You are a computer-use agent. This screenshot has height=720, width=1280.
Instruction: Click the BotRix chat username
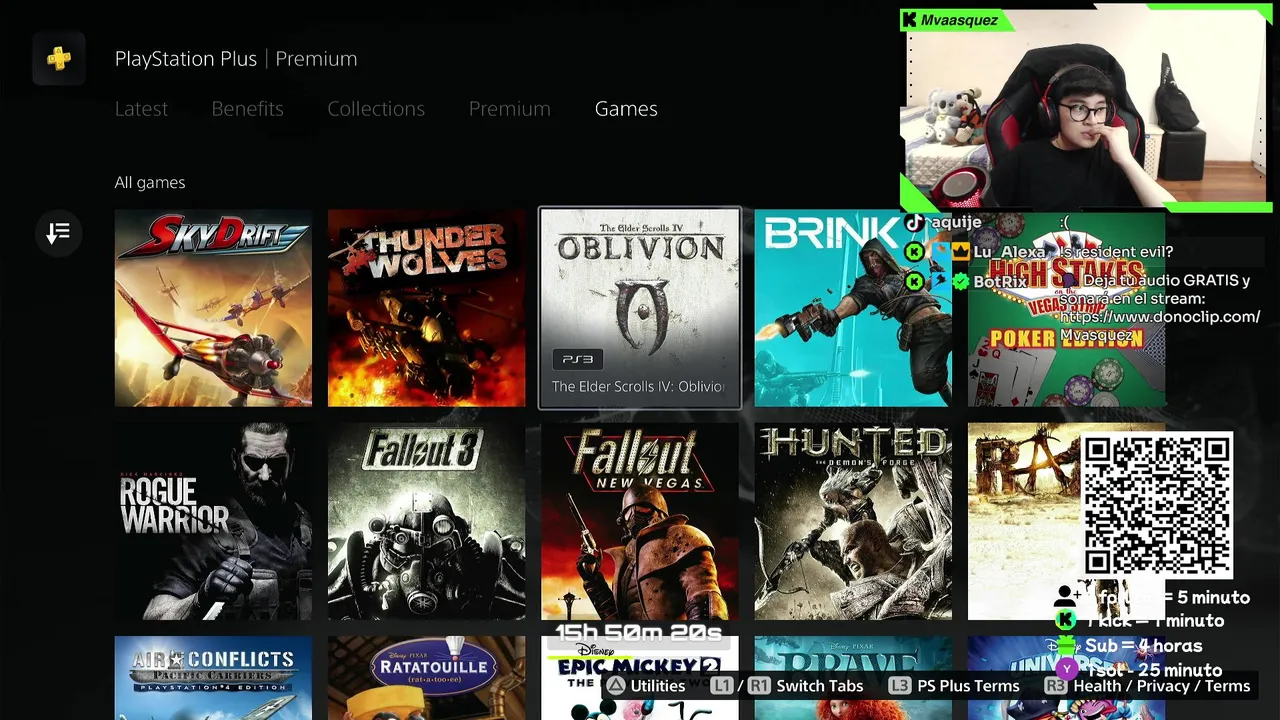1000,282
